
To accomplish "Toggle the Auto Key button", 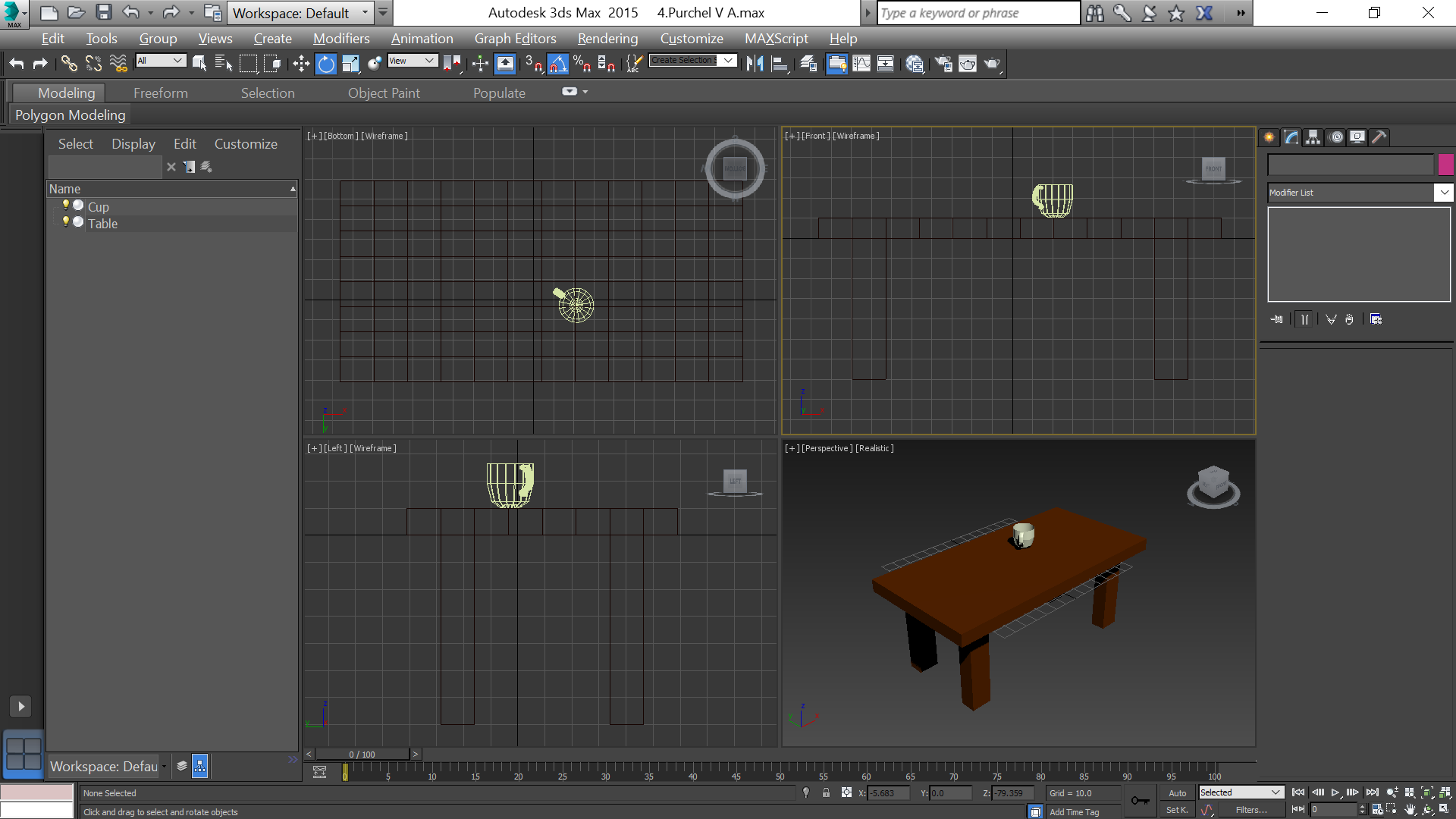I will pos(1177,793).
